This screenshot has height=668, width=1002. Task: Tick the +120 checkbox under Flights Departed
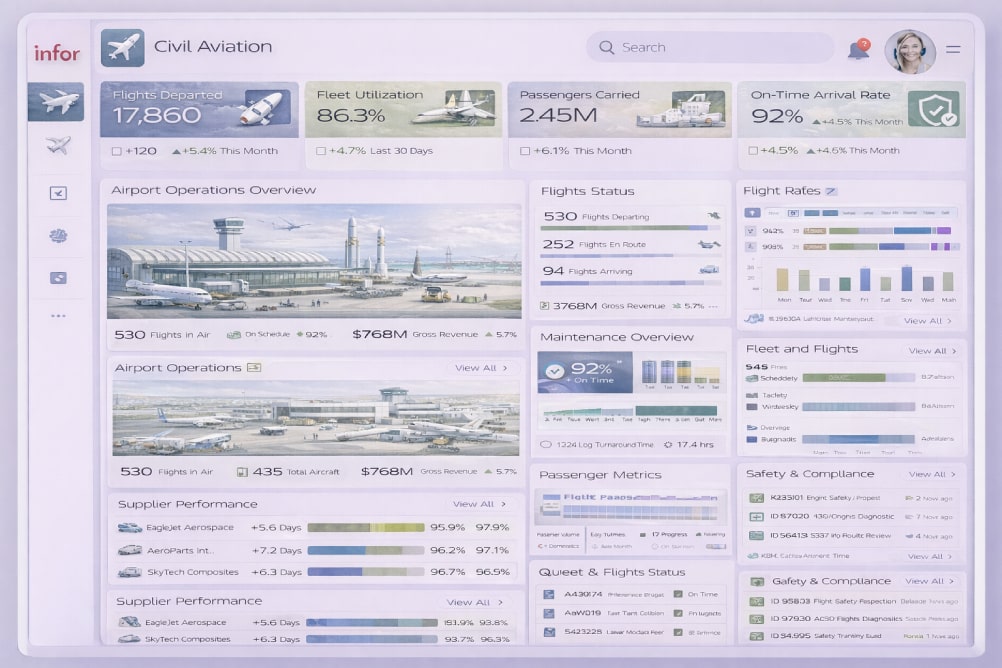coord(117,151)
